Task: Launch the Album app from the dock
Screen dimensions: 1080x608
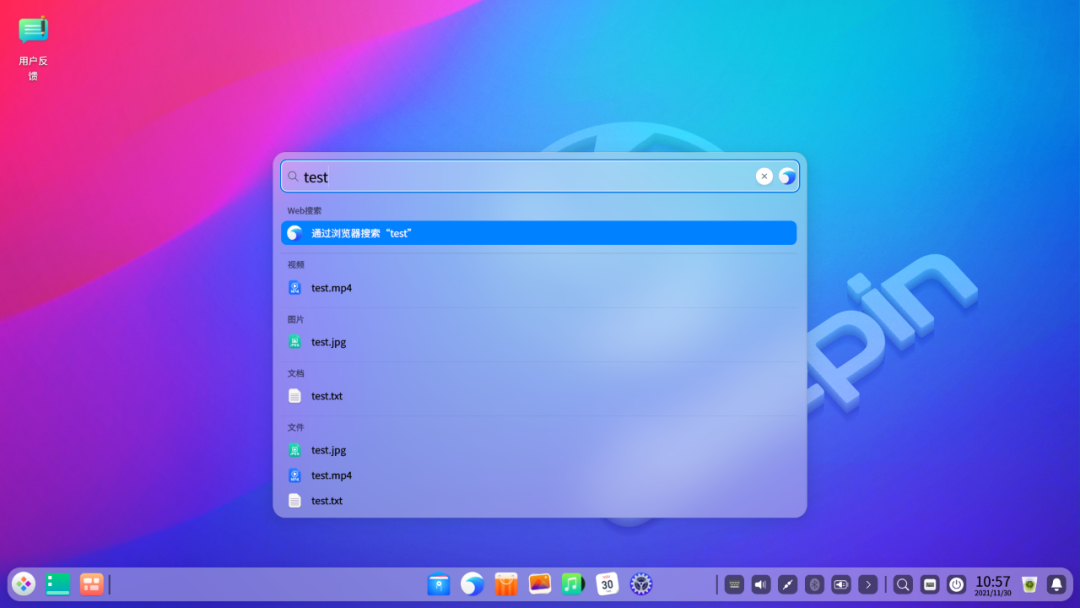Action: (540, 584)
